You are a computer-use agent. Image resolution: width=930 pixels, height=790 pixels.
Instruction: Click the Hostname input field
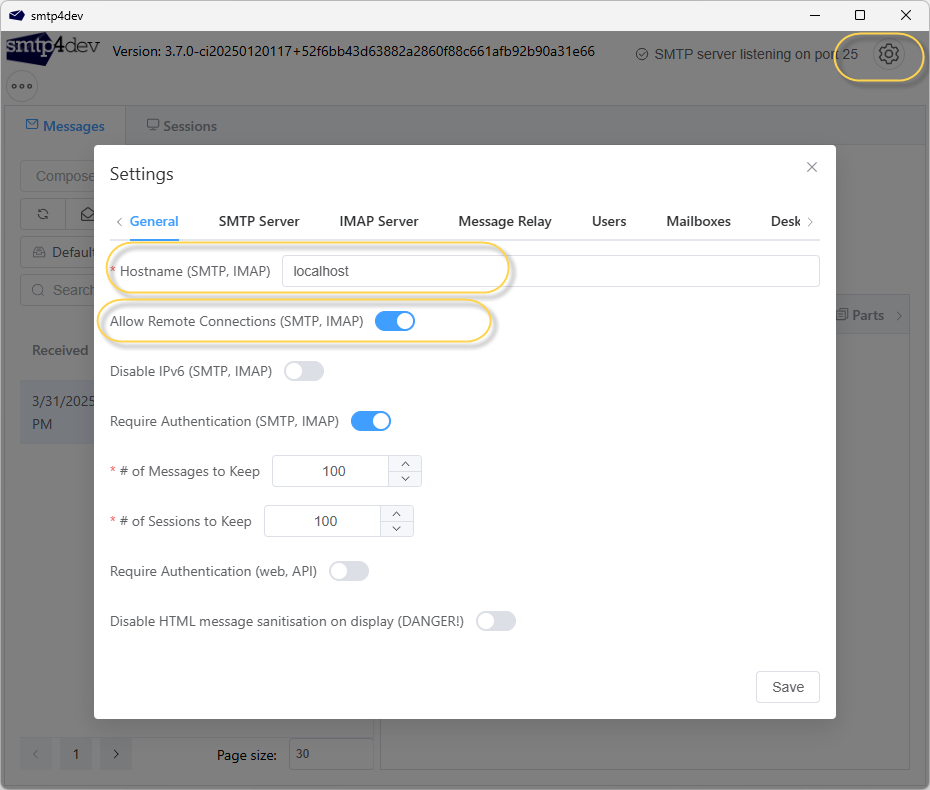click(x=550, y=271)
